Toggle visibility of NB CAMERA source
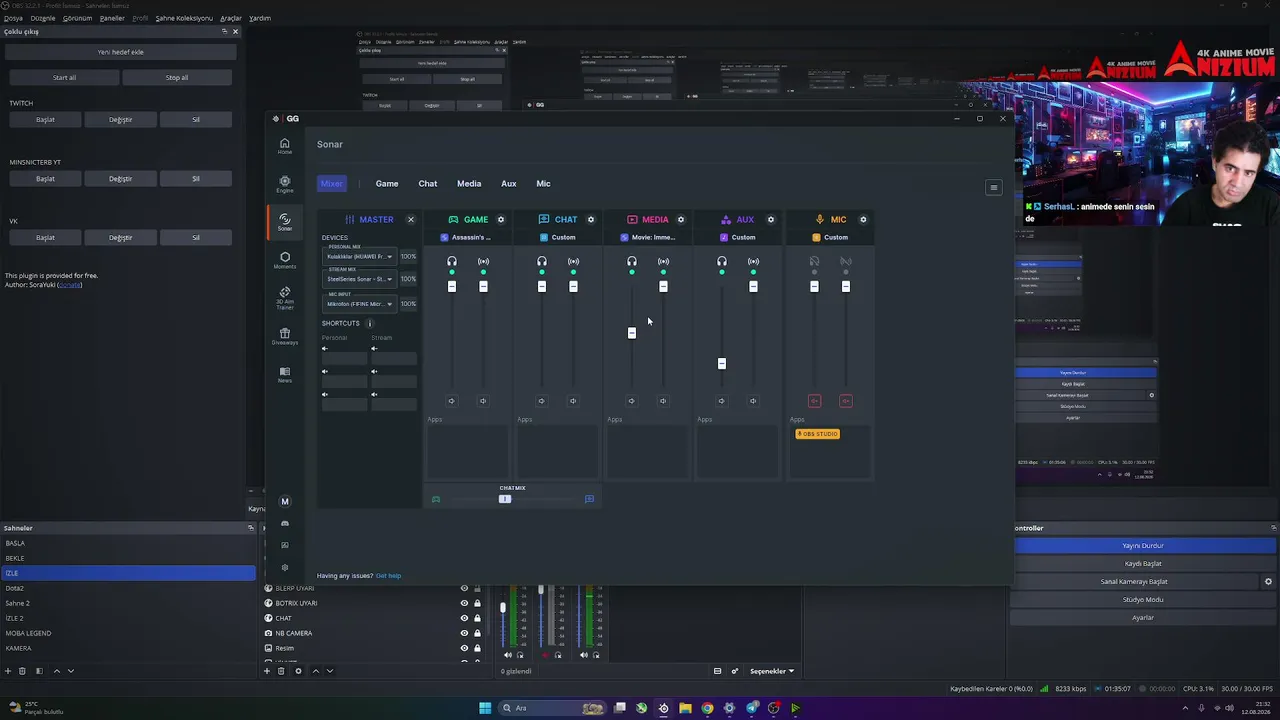Viewport: 1280px width, 720px height. 464,633
